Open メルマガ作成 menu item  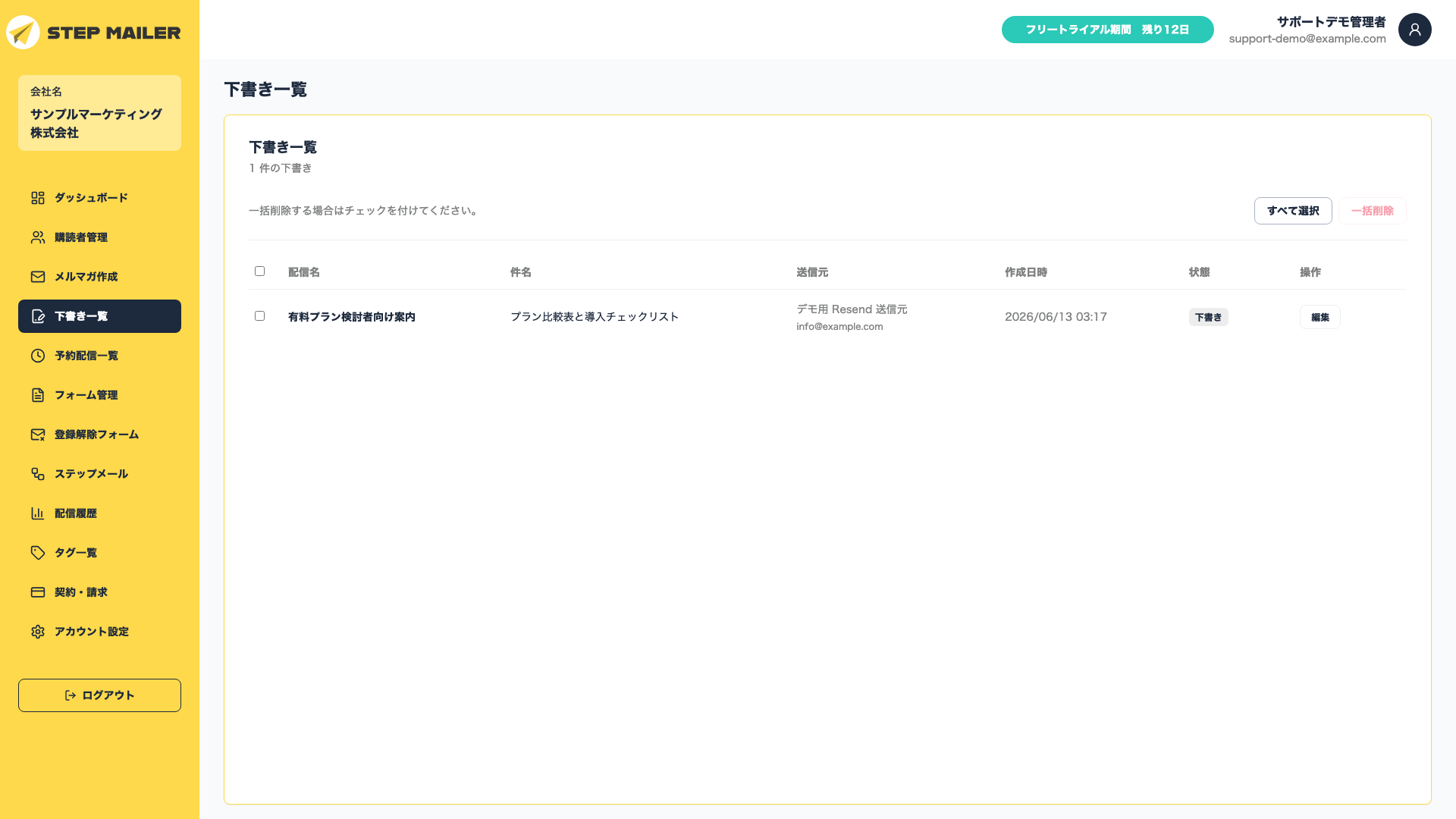[x=99, y=277]
